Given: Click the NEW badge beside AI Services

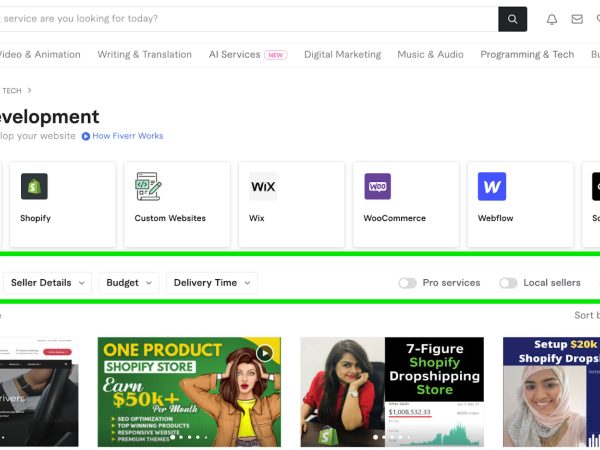Looking at the screenshot, I should 276,55.
